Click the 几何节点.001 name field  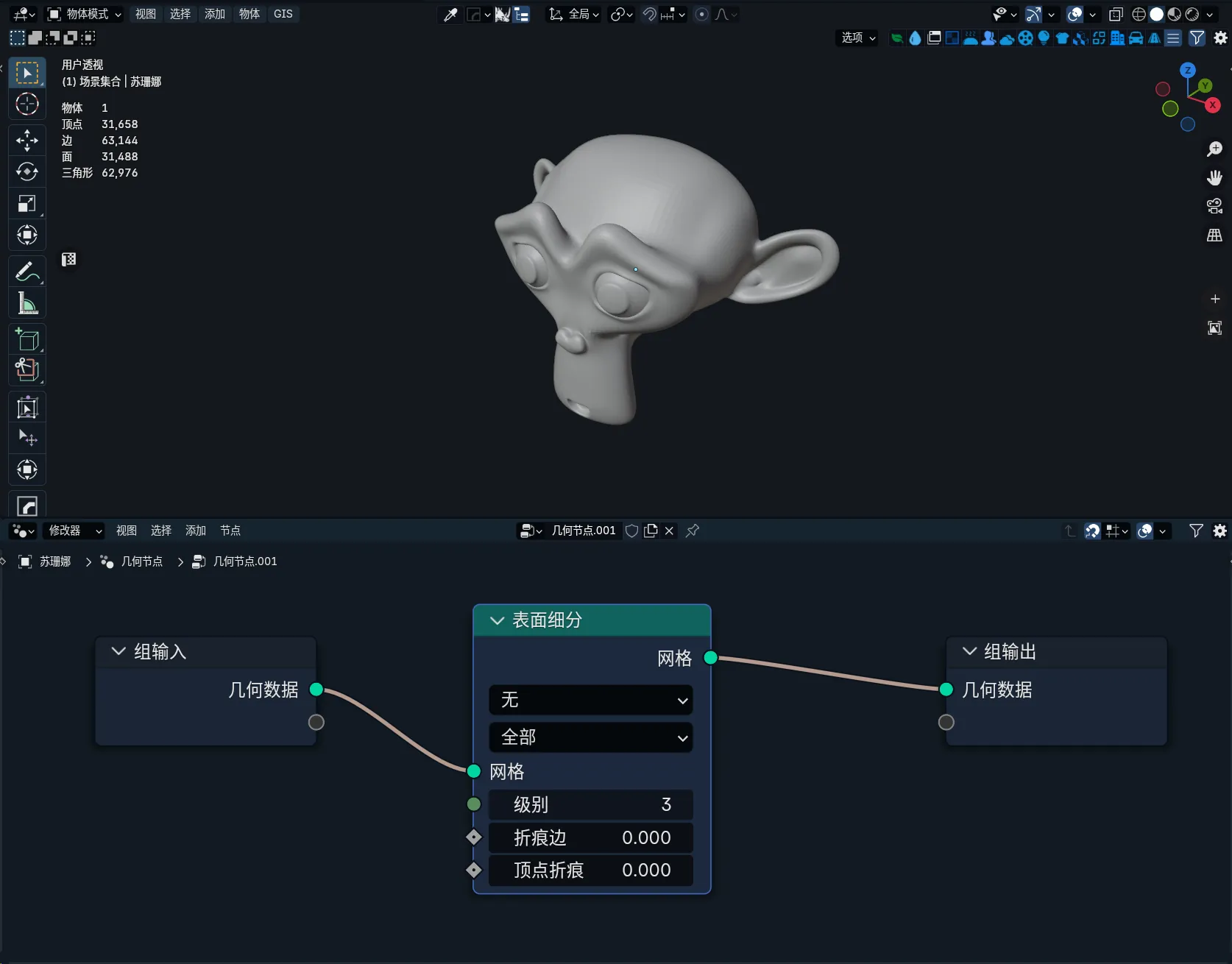click(x=584, y=531)
